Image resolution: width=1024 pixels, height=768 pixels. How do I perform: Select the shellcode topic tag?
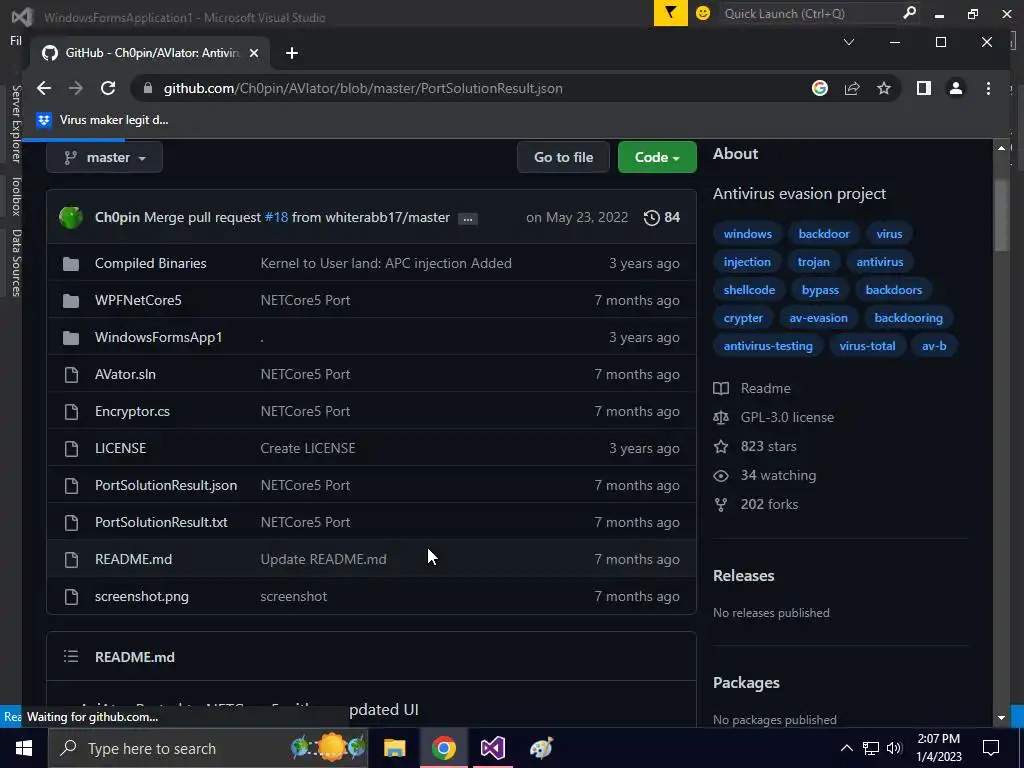point(749,290)
